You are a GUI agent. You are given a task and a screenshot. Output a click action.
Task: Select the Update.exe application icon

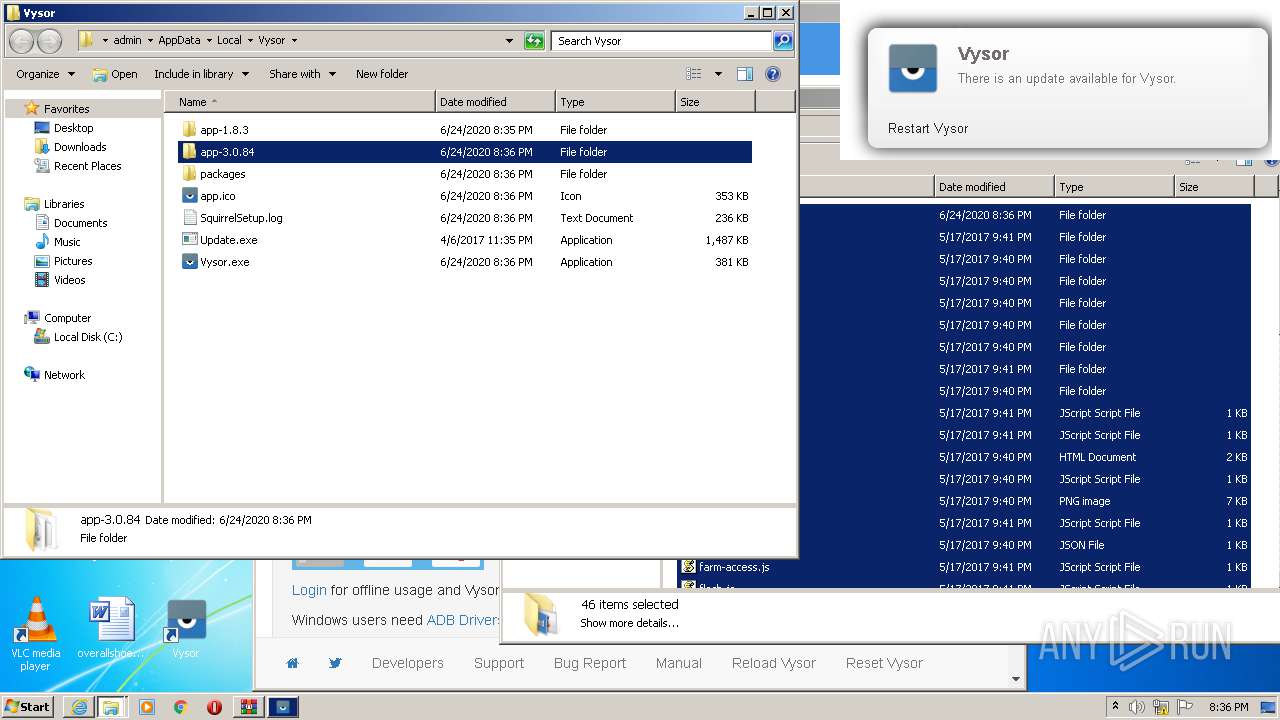click(x=190, y=240)
